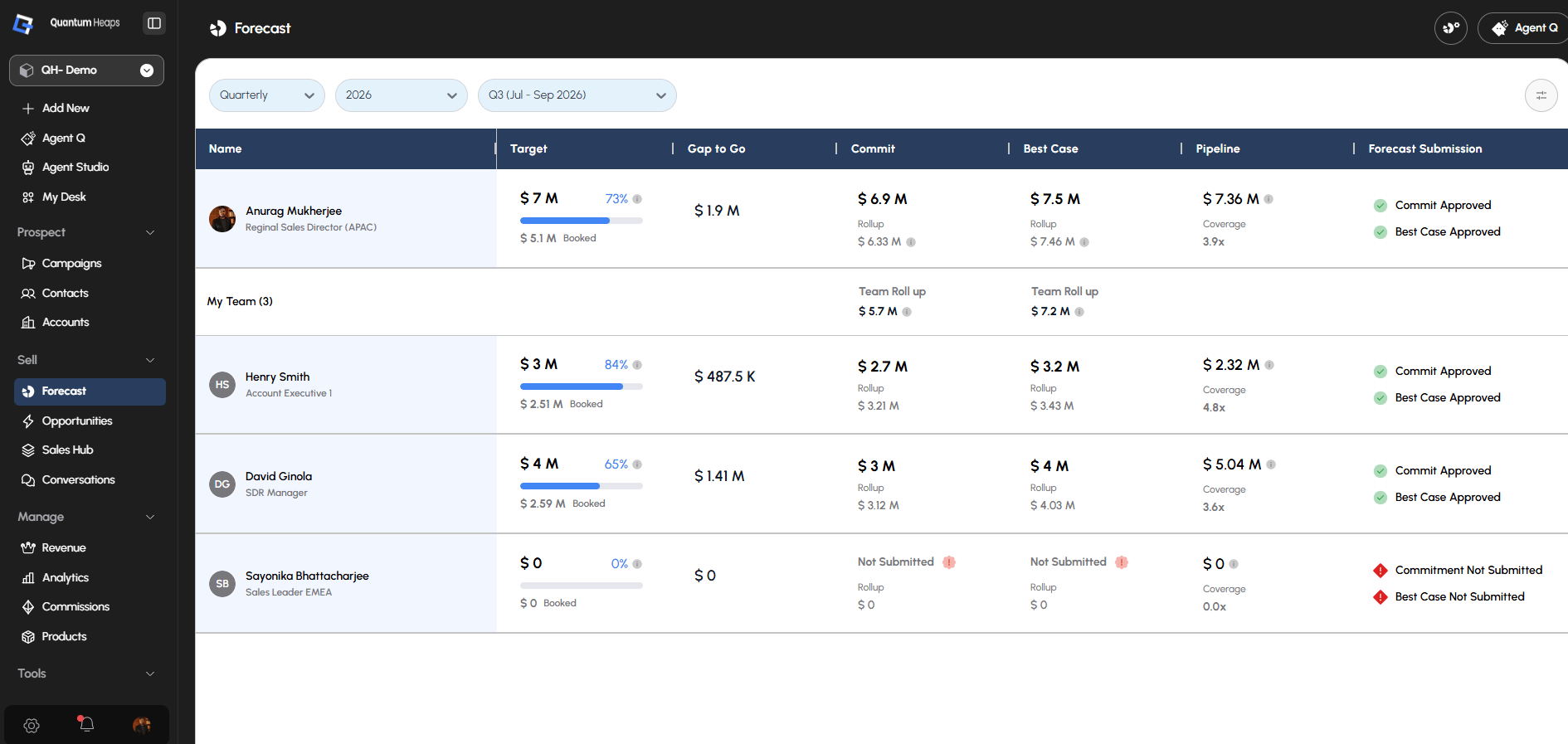This screenshot has height=744, width=1568.
Task: Click the round icon left of Agent Q button
Action: click(1451, 28)
